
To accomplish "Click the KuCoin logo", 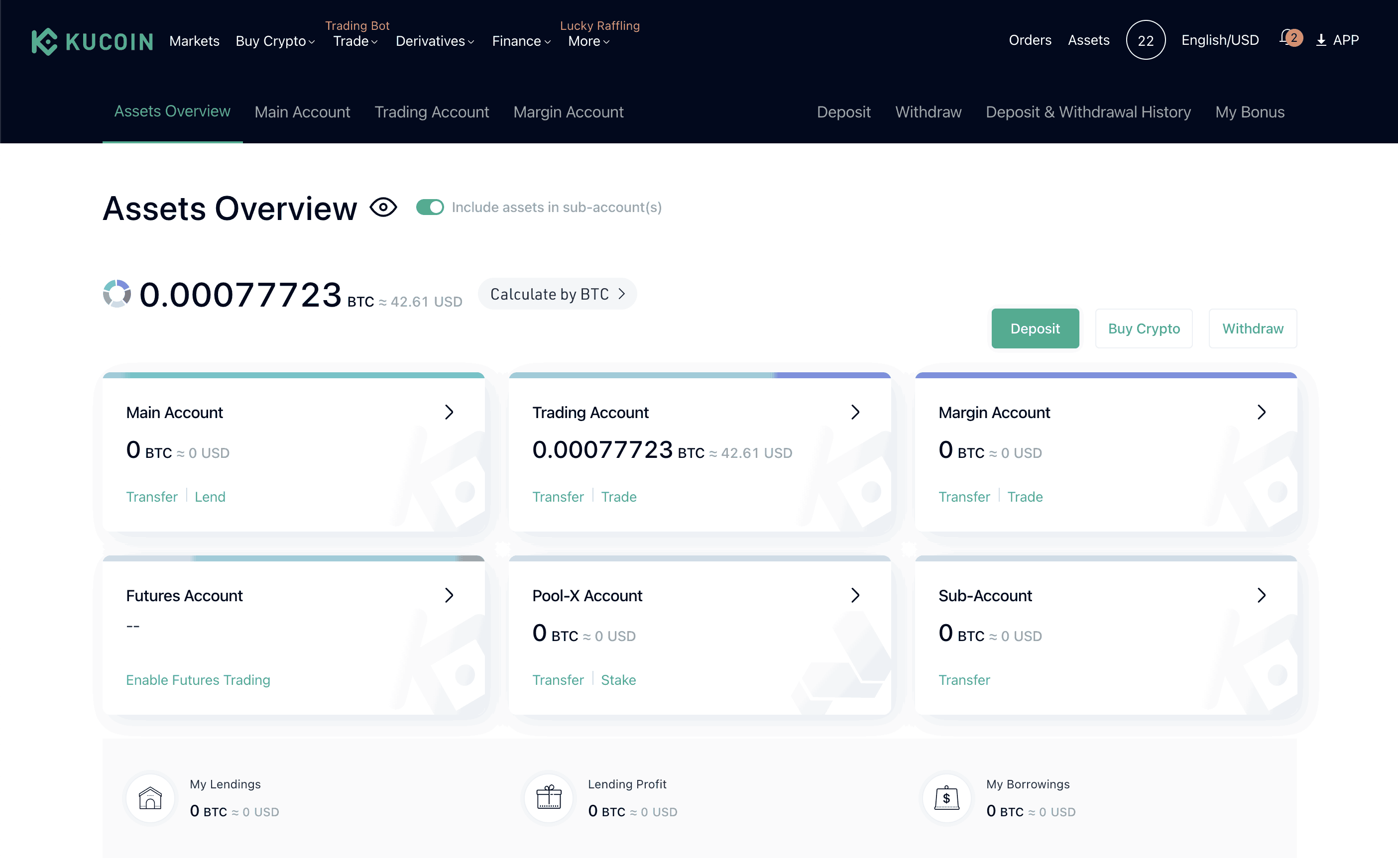I will (x=93, y=41).
